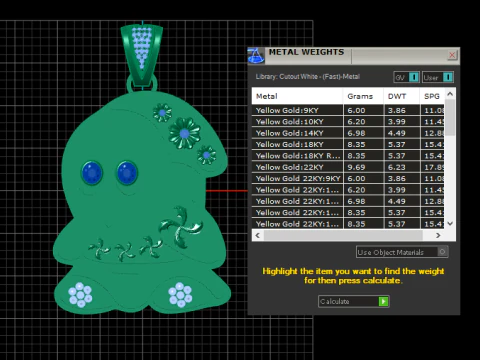The height and width of the screenshot is (360, 480).
Task: Select the large flower on the pendant
Action: pyautogui.click(x=184, y=133)
